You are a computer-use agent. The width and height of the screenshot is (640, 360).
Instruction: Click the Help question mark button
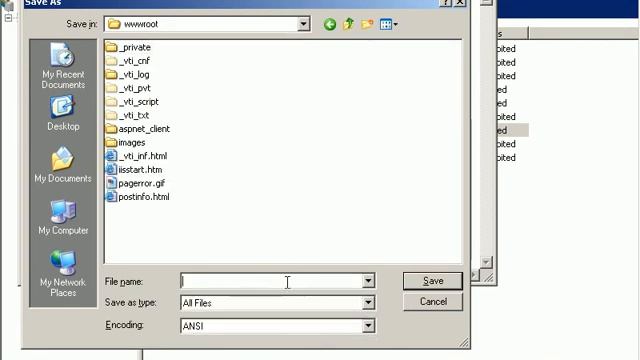pos(446,2)
